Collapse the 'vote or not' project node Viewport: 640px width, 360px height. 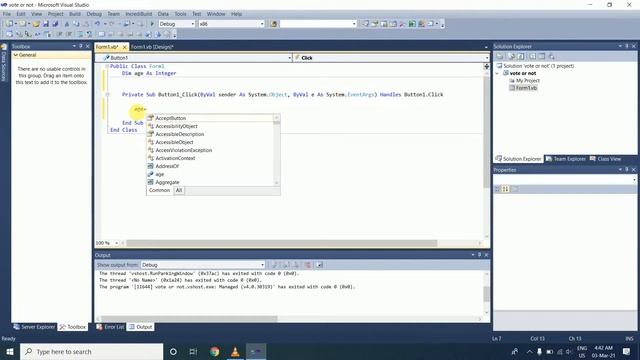pyautogui.click(x=497, y=73)
